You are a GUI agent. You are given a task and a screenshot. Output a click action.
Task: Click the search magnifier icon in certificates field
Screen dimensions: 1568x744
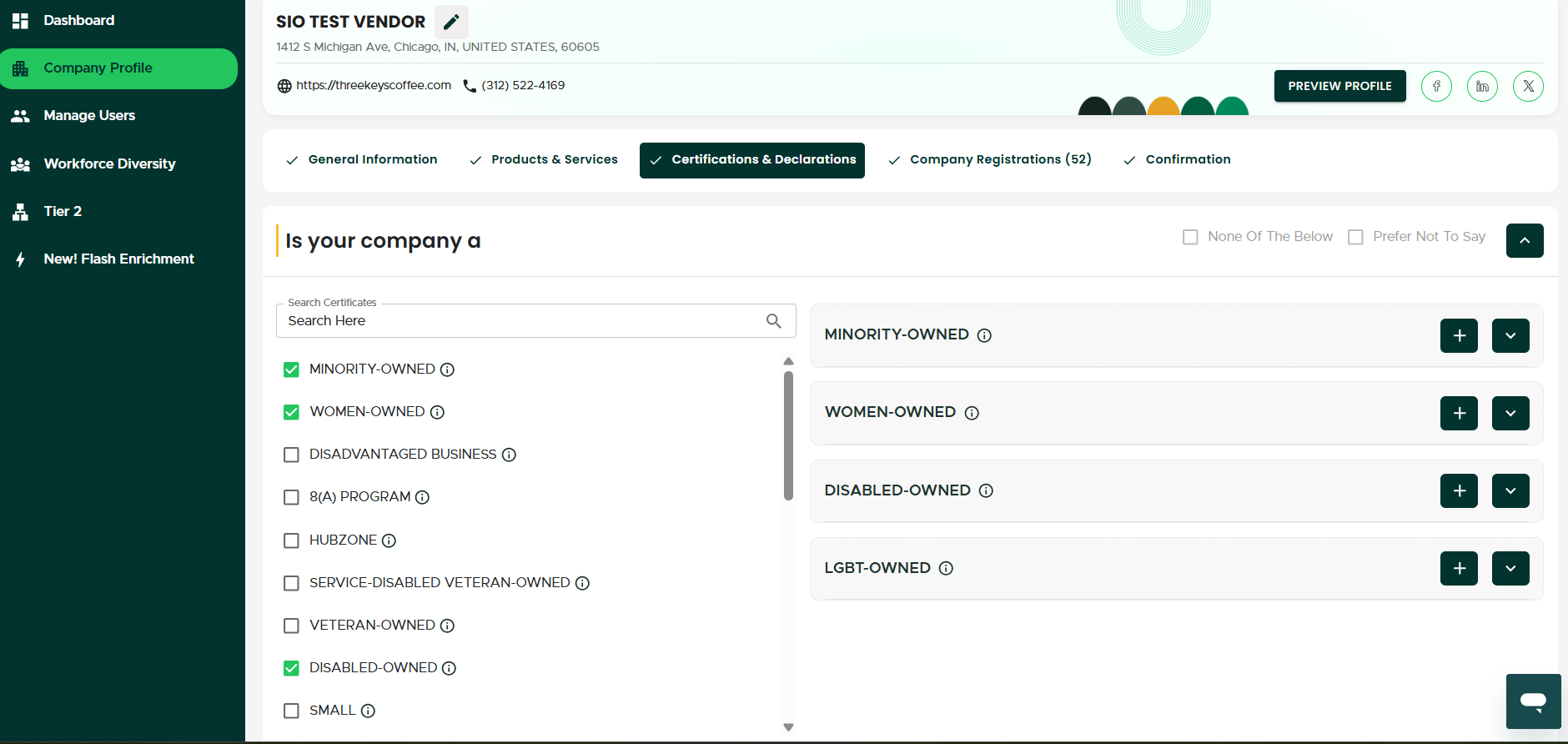click(773, 321)
